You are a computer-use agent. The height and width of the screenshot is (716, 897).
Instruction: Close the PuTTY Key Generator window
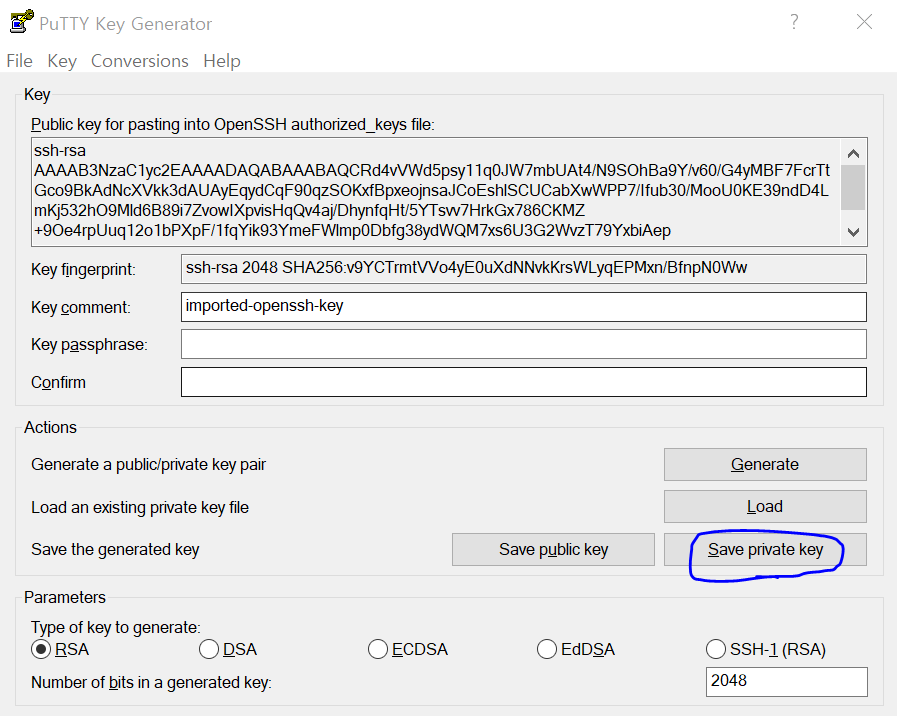(x=864, y=22)
